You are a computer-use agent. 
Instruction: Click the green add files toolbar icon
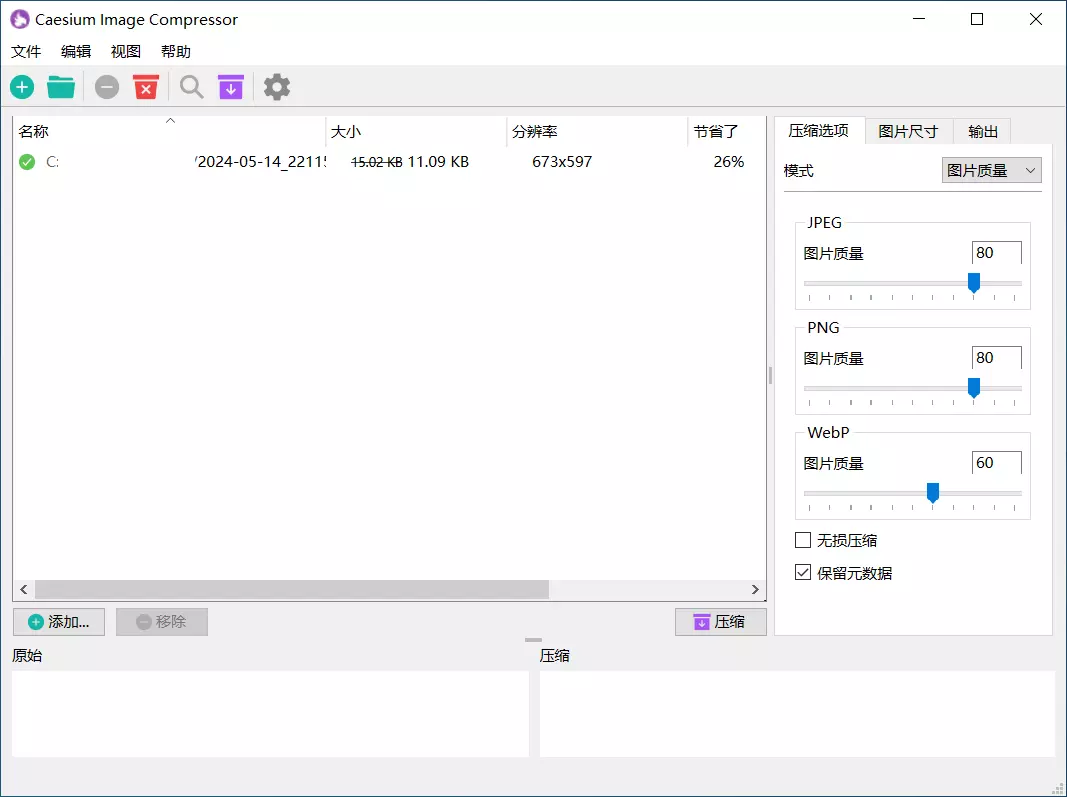(22, 87)
